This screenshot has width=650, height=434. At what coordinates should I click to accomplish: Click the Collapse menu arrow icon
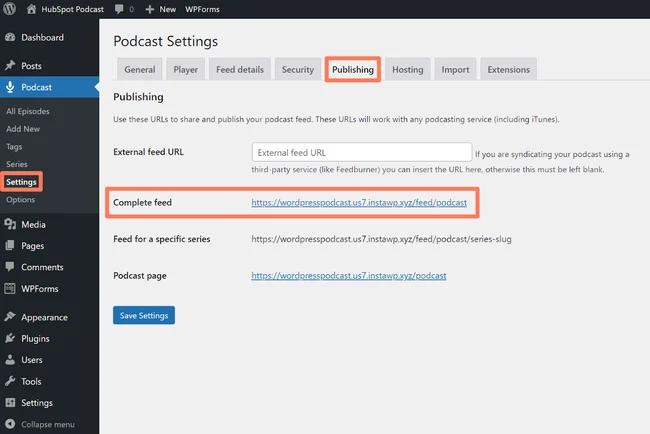(x=10, y=424)
